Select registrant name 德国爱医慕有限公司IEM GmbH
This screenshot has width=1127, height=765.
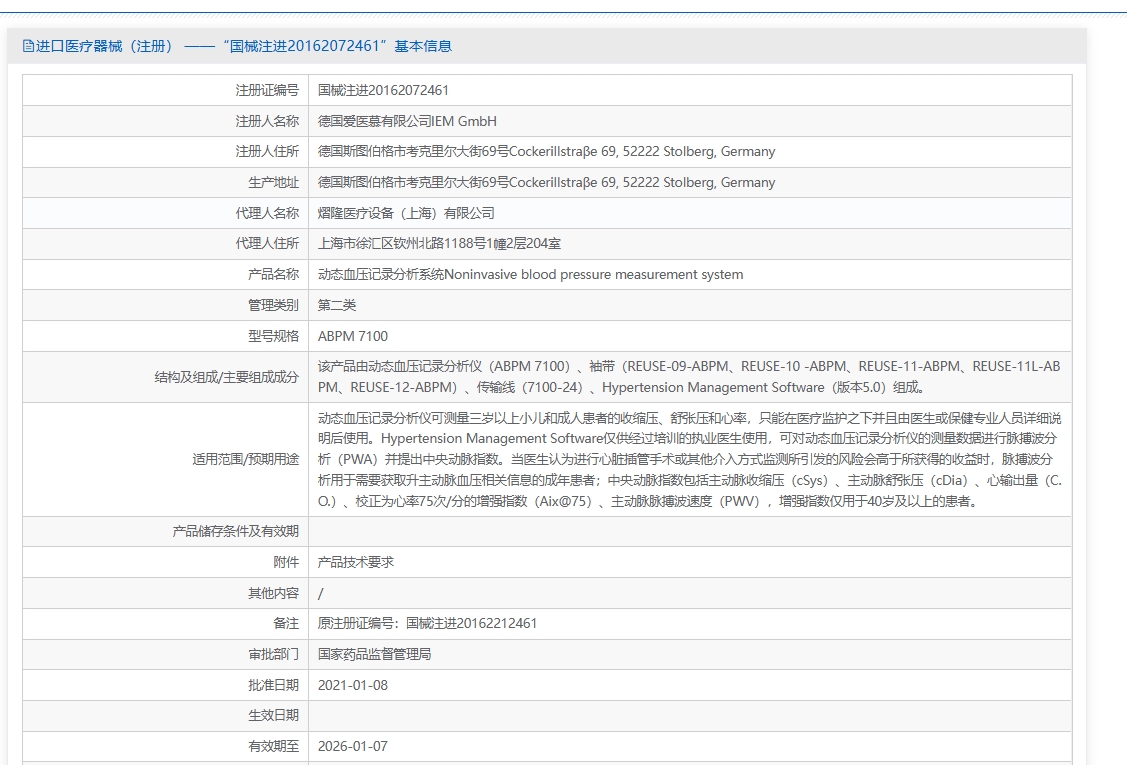click(407, 122)
